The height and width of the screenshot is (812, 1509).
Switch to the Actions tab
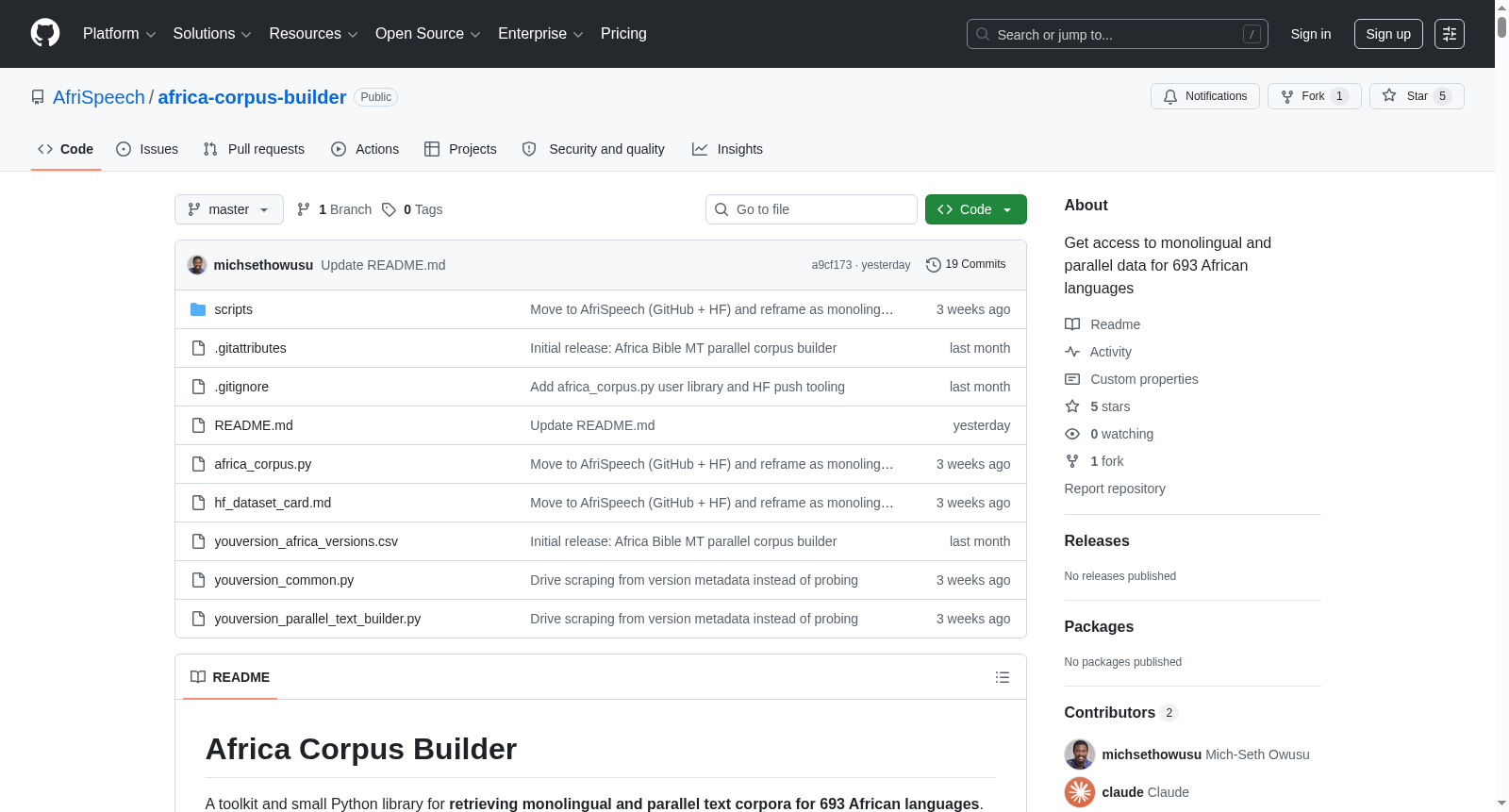[x=365, y=149]
